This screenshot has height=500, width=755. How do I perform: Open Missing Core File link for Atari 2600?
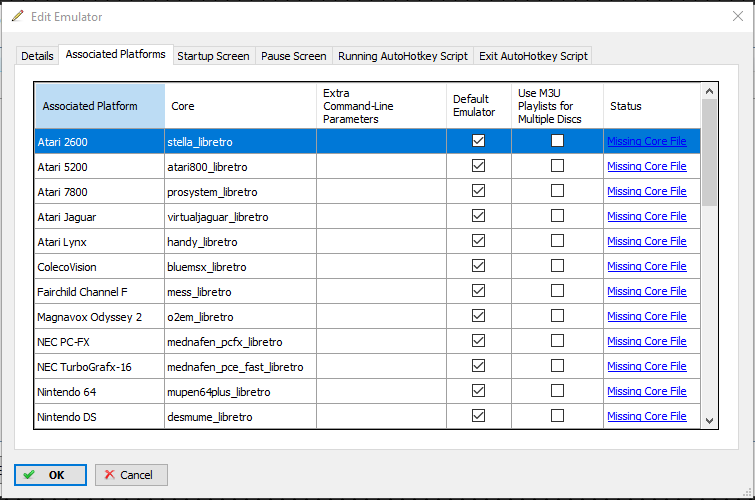[x=647, y=141]
